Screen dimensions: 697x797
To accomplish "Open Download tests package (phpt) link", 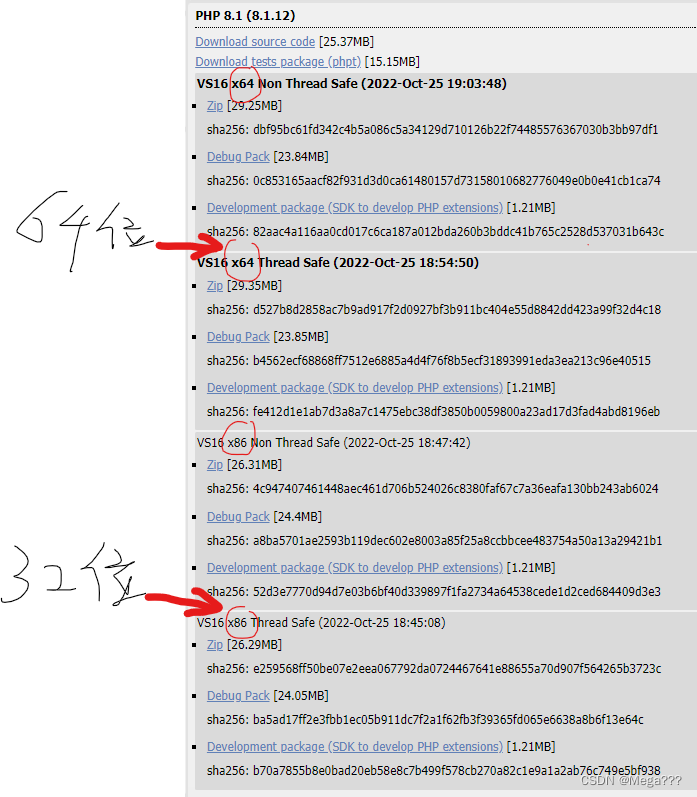I will tap(278, 62).
